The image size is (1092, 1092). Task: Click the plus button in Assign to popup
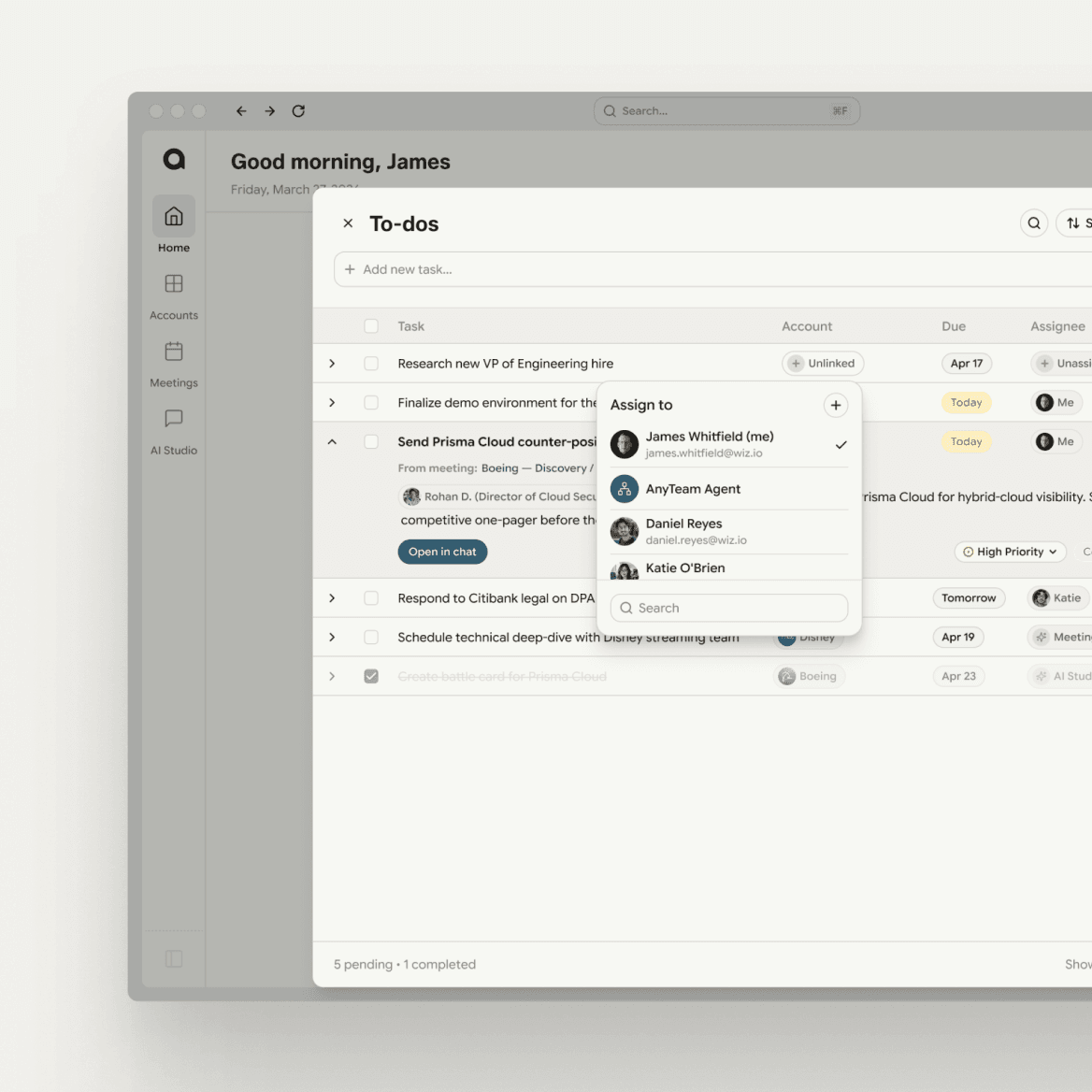click(835, 405)
